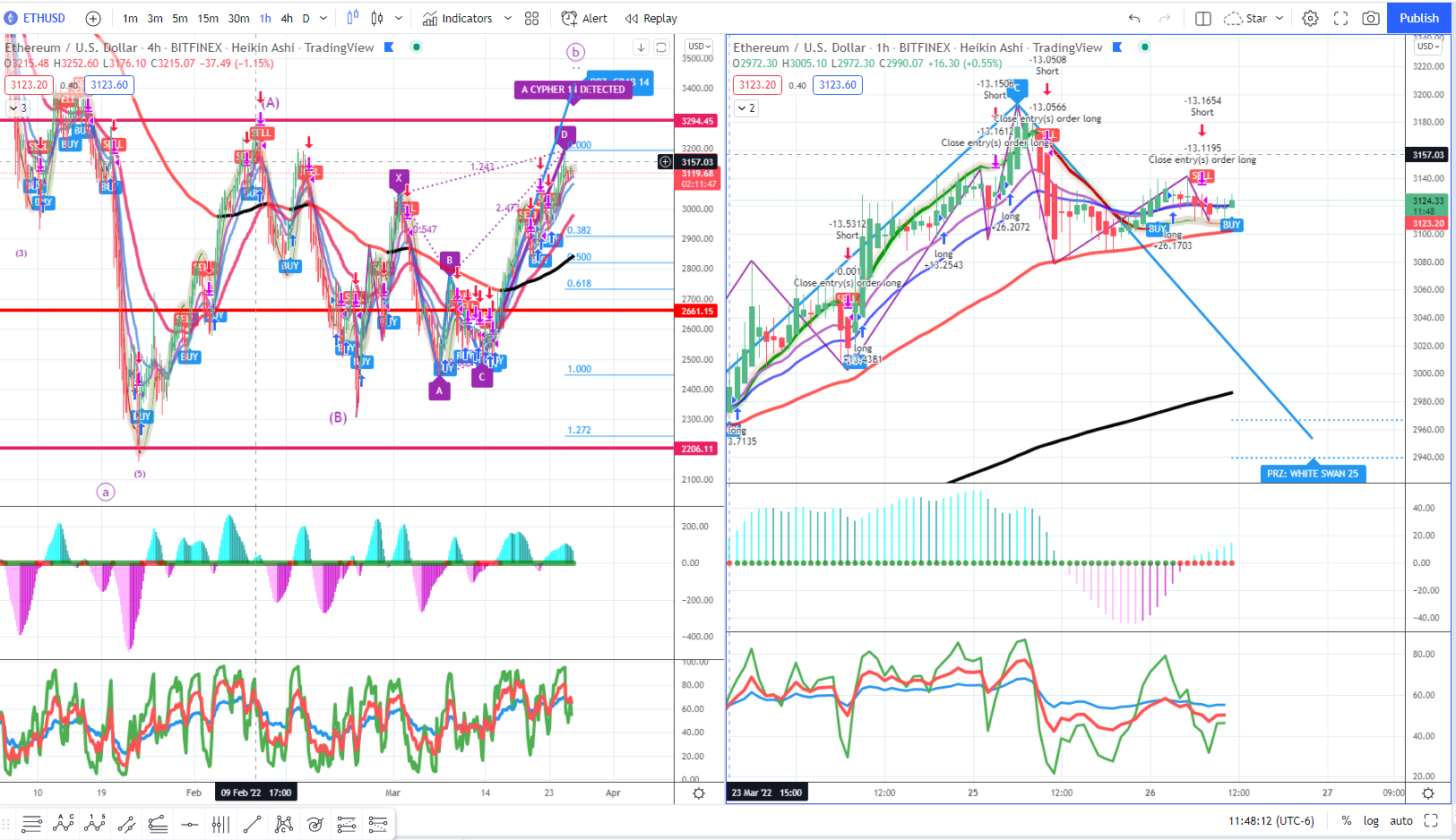Save the Star layout via cloud icon
Viewport: 1456px width, 840px height.
point(1233,18)
